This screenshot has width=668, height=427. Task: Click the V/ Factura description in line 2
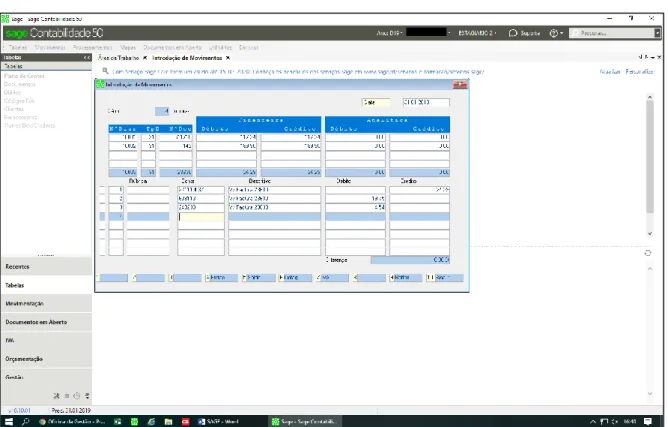274,199
